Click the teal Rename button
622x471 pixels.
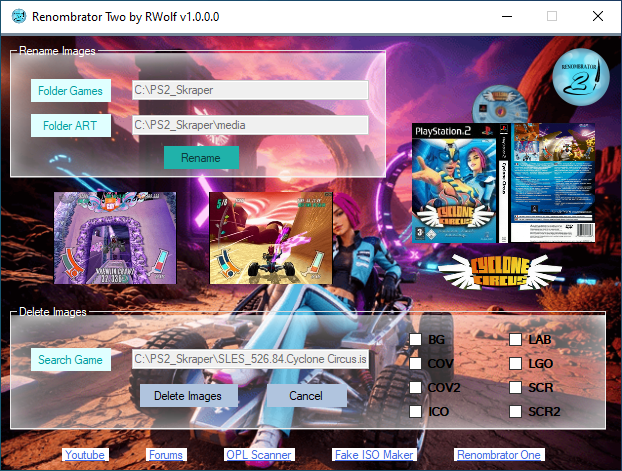point(201,158)
